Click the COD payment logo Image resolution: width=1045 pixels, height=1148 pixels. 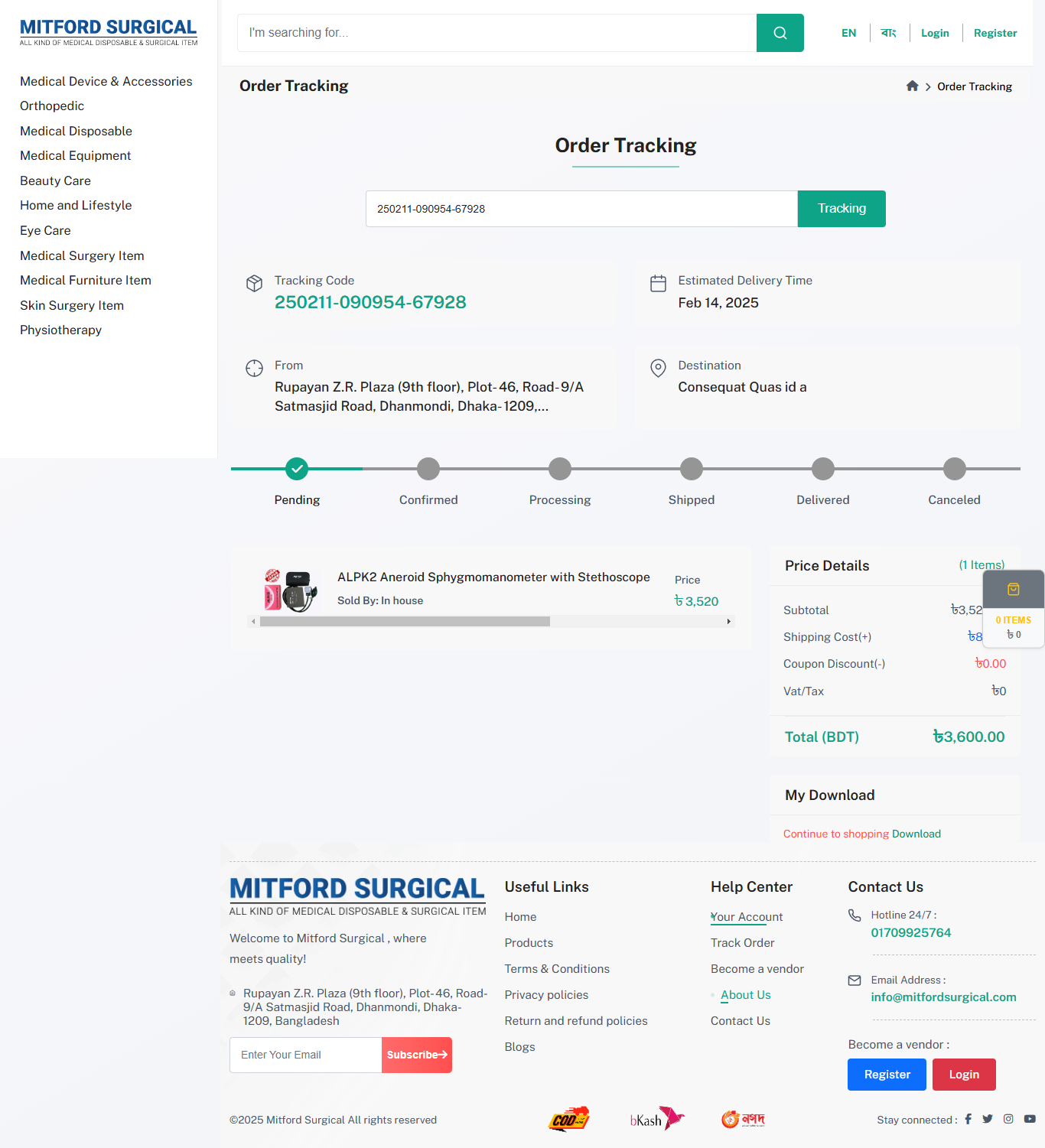(569, 1119)
